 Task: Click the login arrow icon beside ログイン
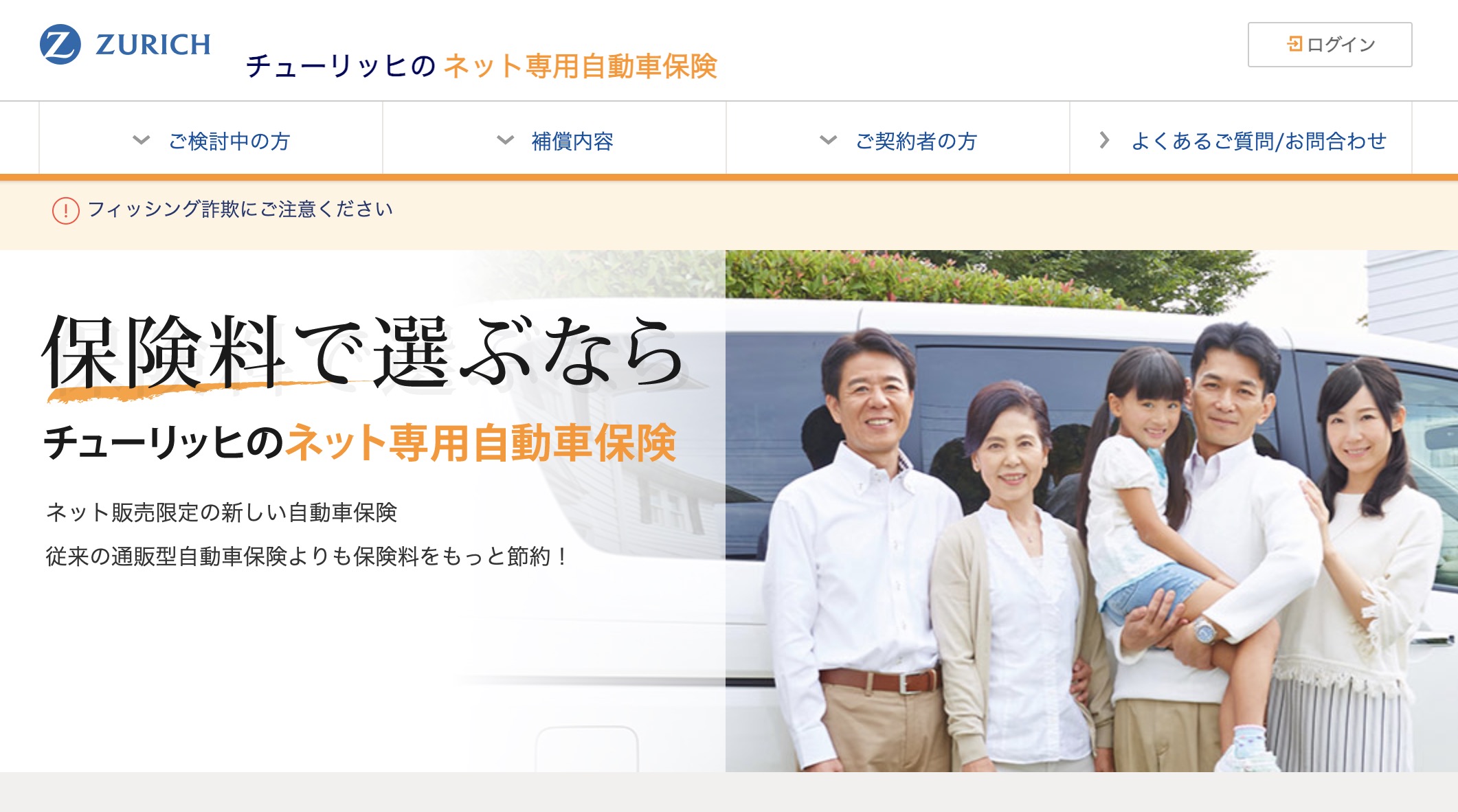point(1294,44)
